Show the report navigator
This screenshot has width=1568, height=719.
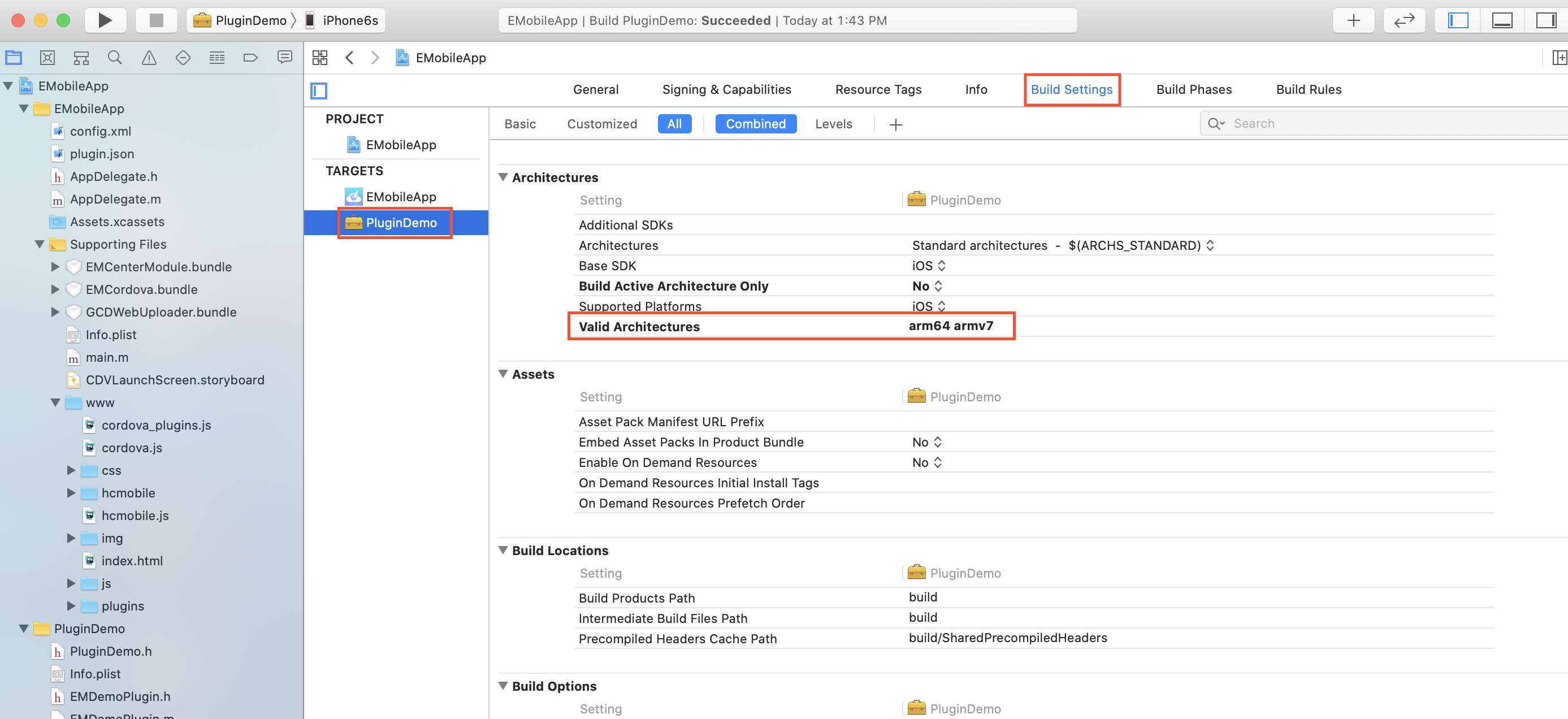pos(284,58)
